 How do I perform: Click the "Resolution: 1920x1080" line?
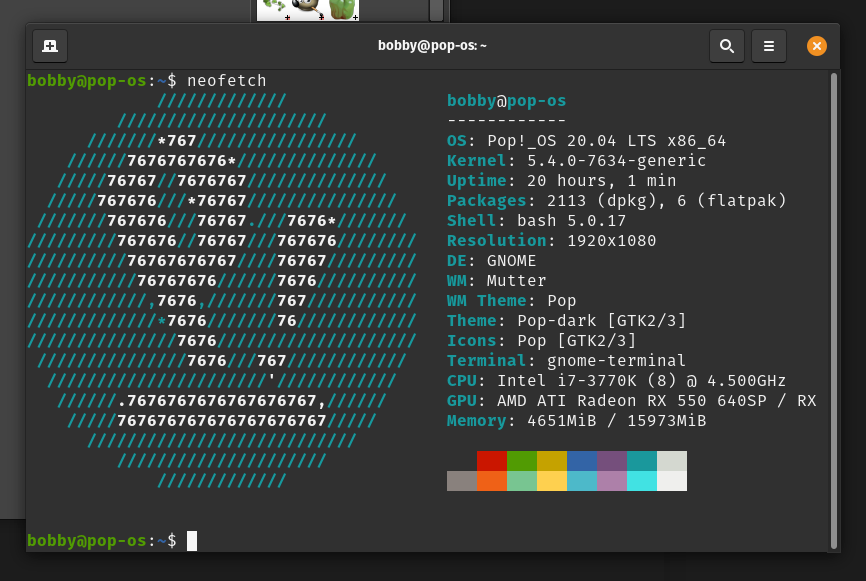pyautogui.click(x=551, y=241)
